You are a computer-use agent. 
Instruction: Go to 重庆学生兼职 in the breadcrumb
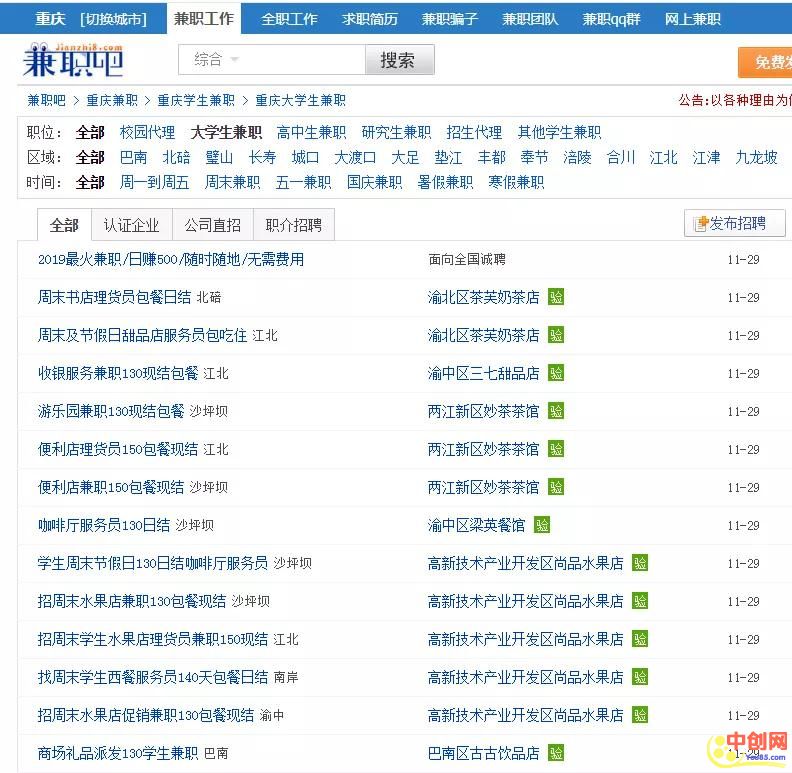196,100
